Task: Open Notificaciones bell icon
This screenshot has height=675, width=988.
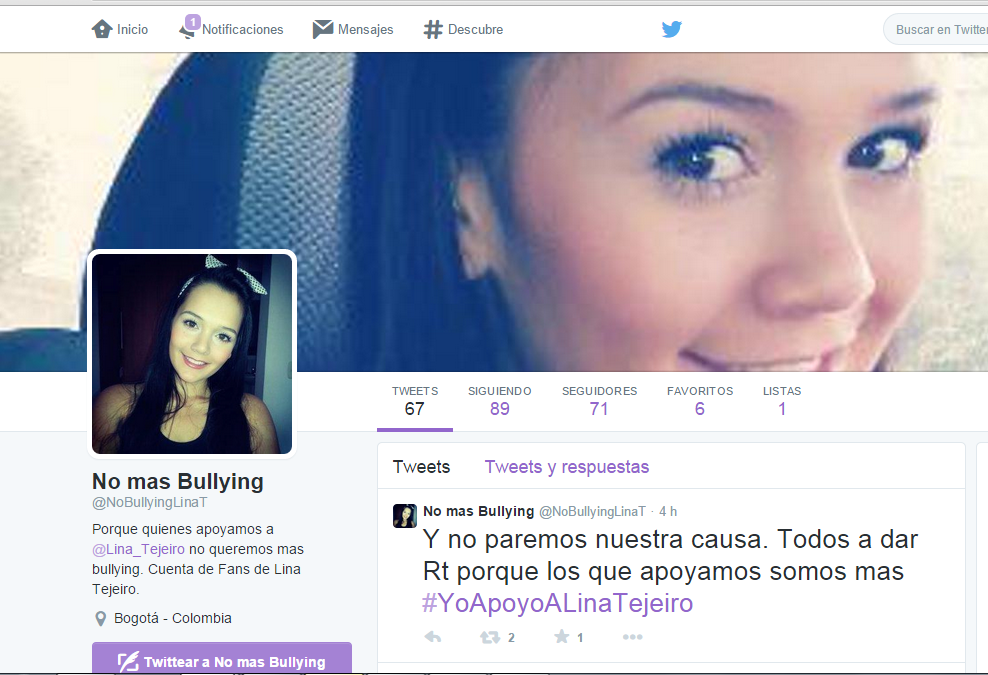Action: (189, 28)
